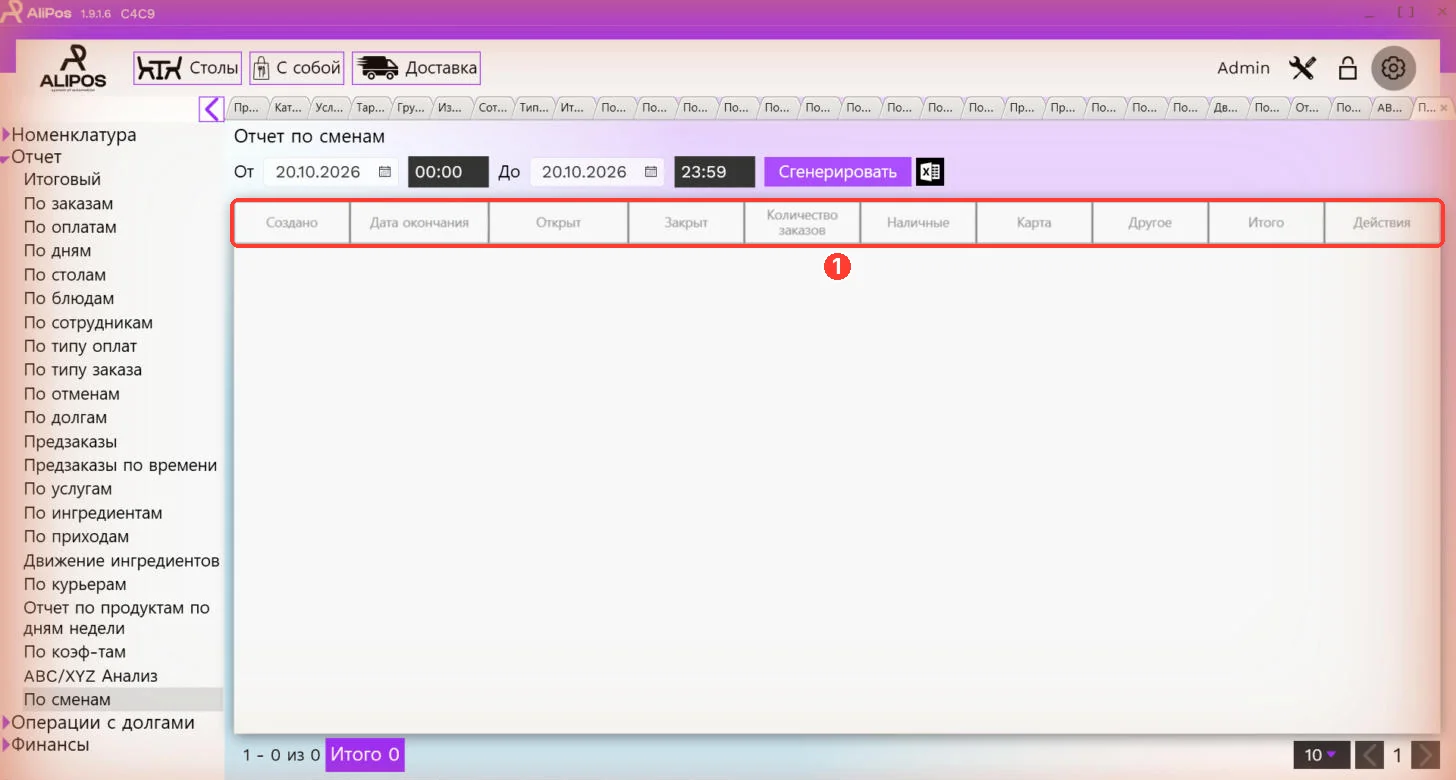The width and height of the screenshot is (1456, 780).
Task: Go to the next results page arrow
Action: tap(1426, 755)
